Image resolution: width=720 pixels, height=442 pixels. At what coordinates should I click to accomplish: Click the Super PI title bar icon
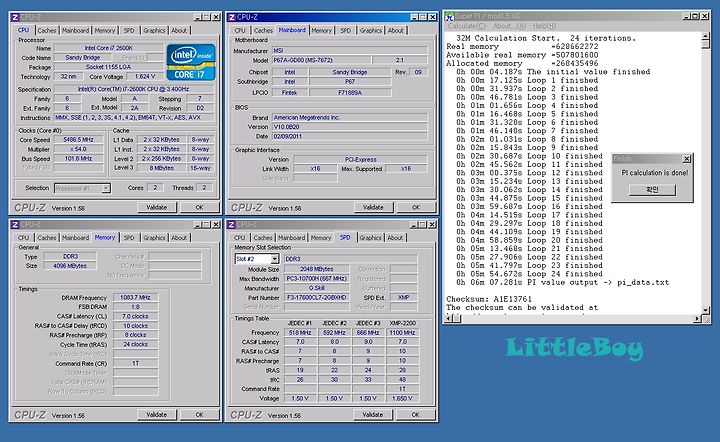450,17
